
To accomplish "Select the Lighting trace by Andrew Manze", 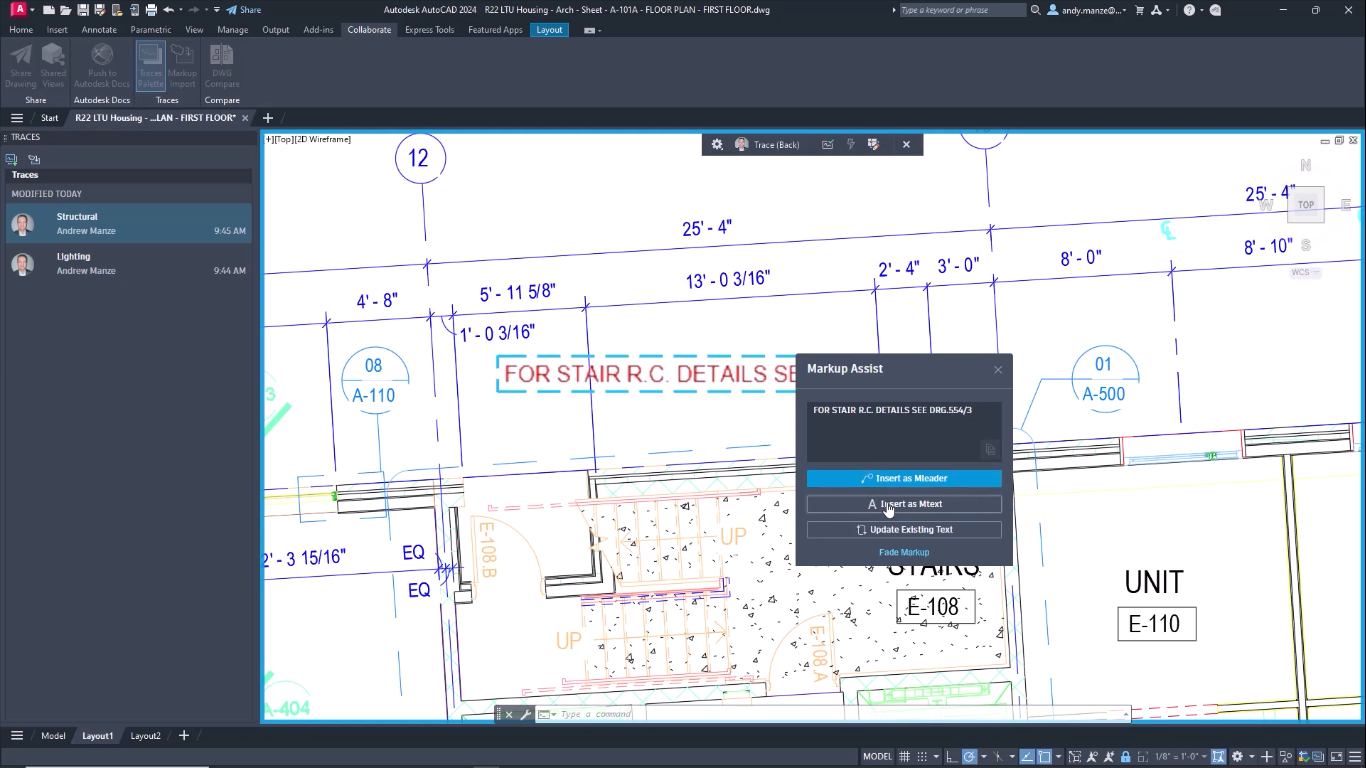I will (x=128, y=264).
